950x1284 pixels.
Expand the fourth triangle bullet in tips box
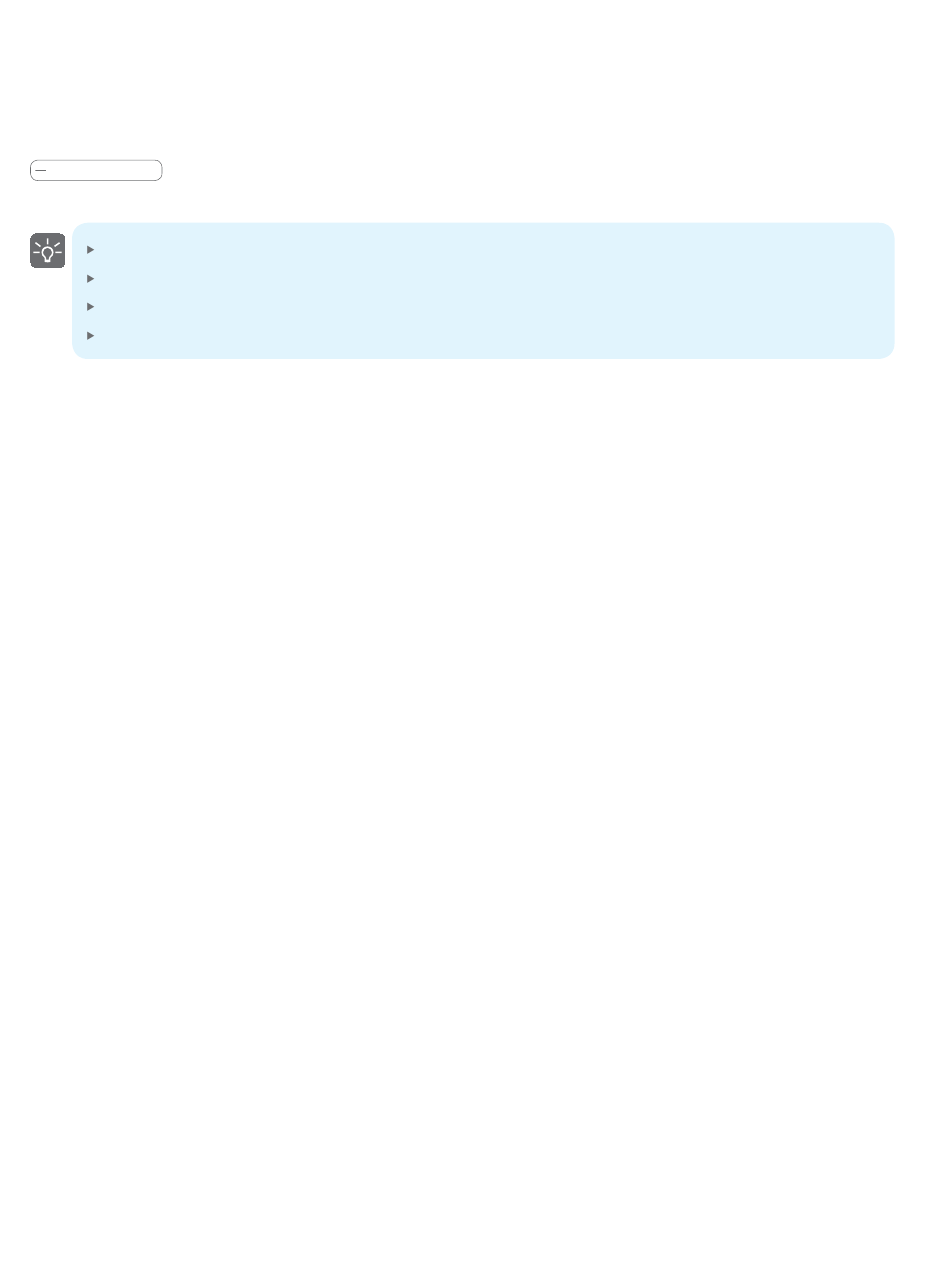tap(90, 335)
